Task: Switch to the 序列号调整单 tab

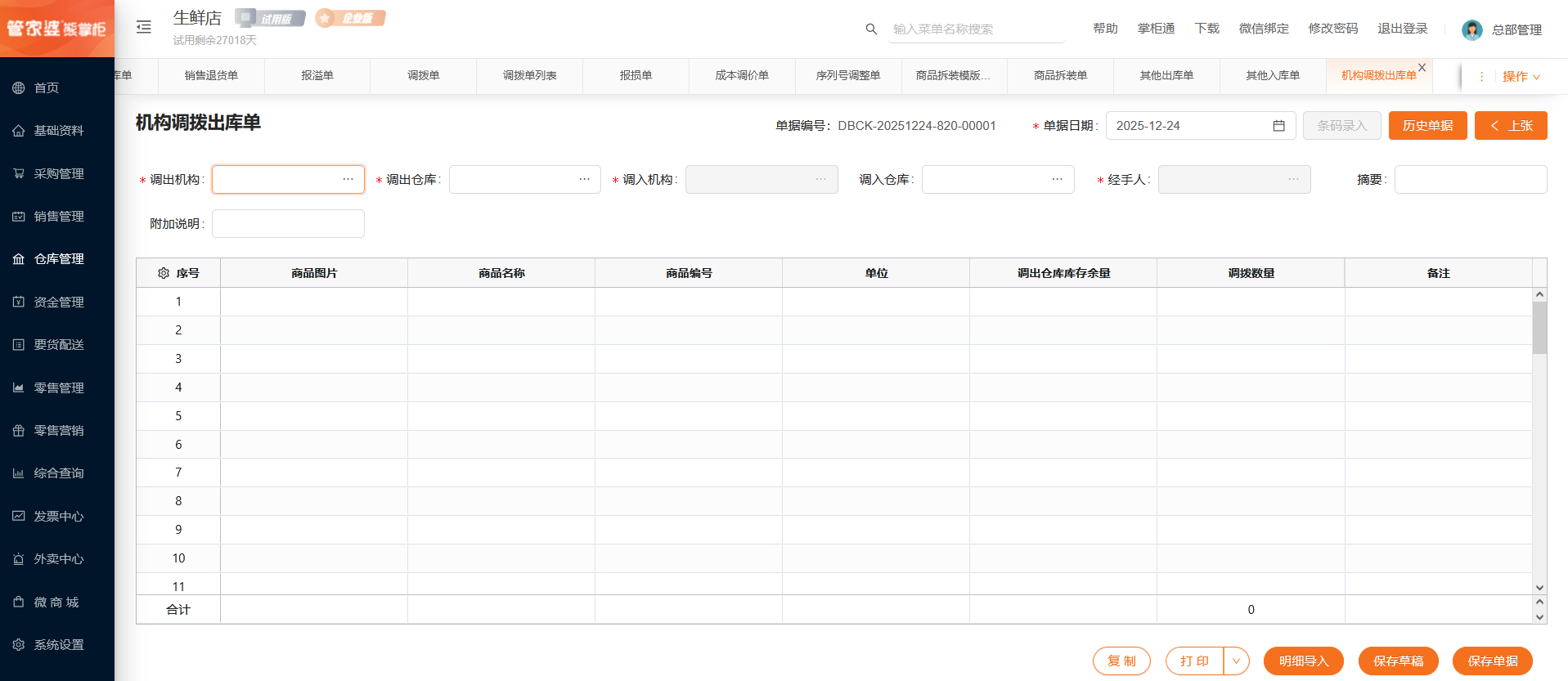Action: pos(848,75)
